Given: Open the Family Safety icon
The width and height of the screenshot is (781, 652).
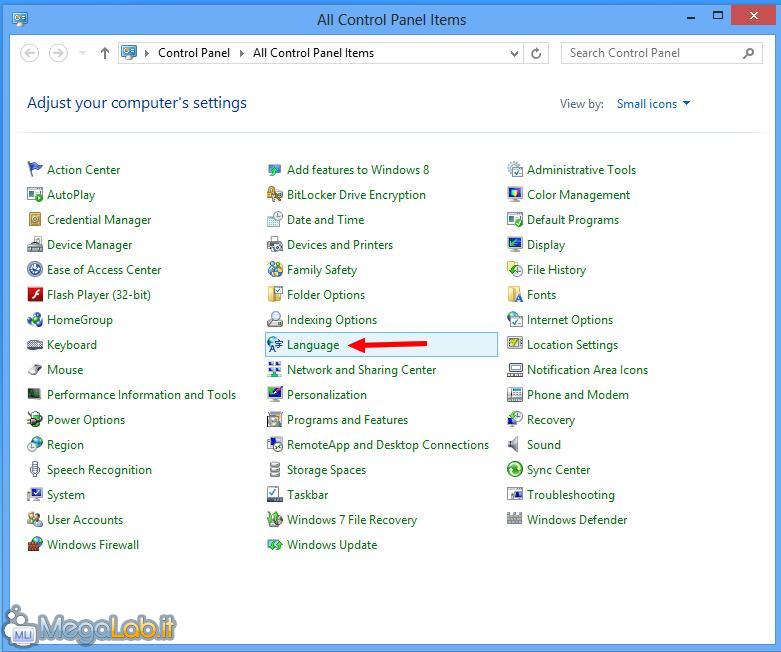Looking at the screenshot, I should [275, 269].
